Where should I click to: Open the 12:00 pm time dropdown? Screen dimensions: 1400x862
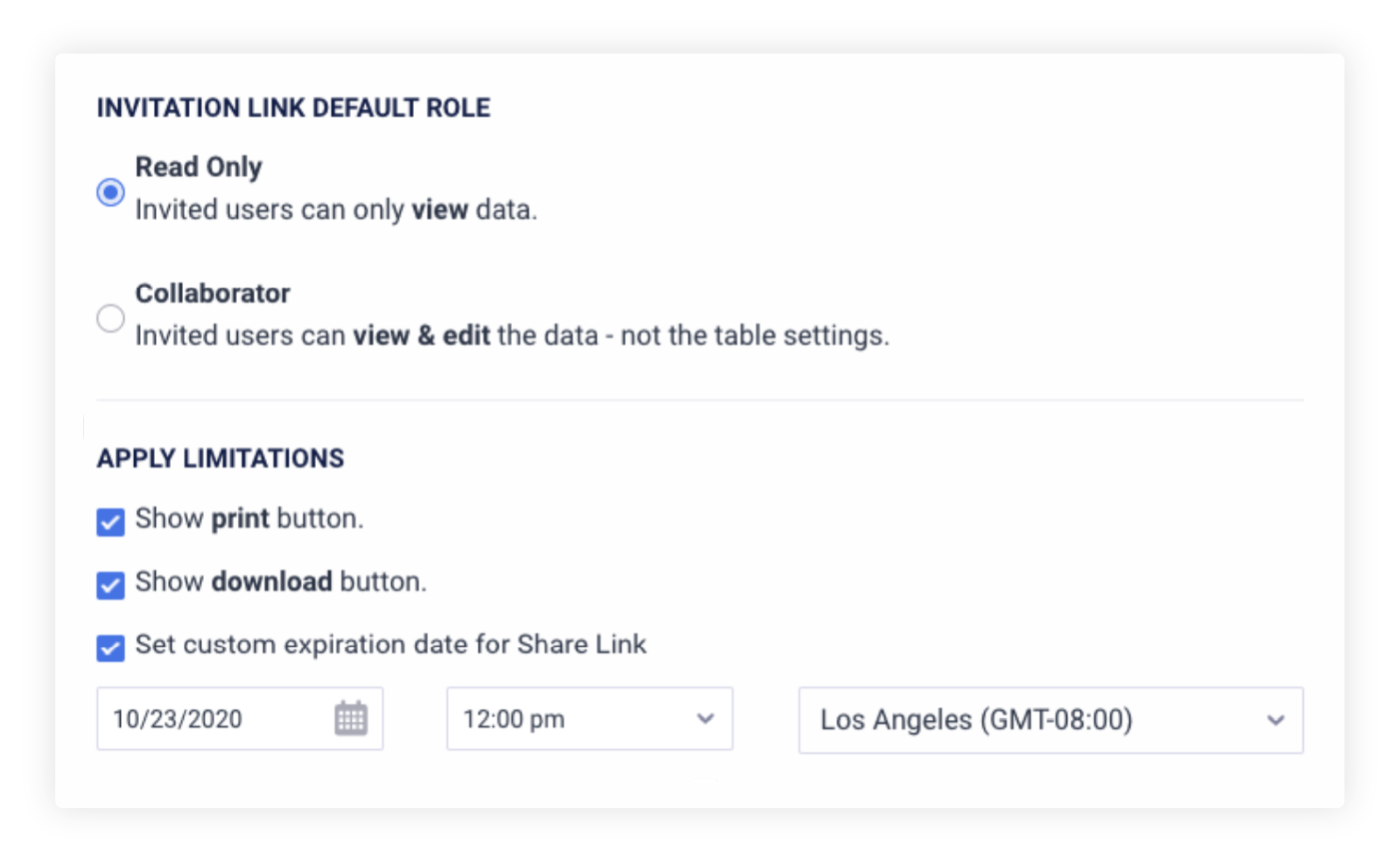589,718
